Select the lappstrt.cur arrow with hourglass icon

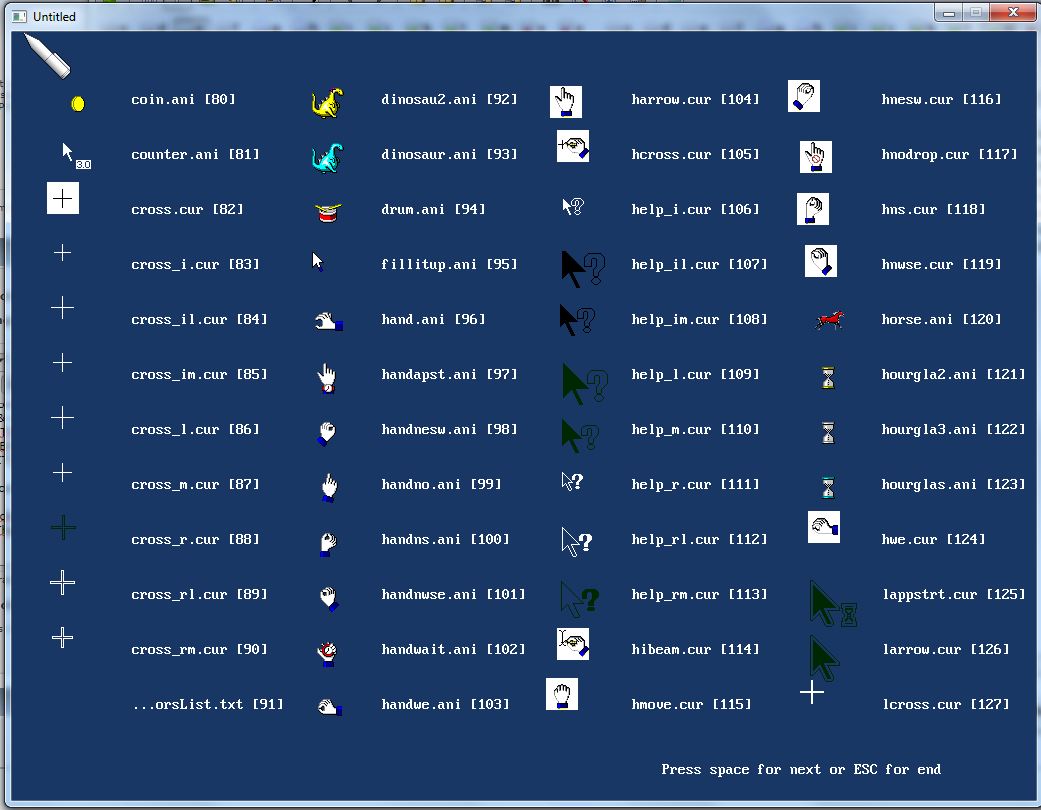(833, 604)
